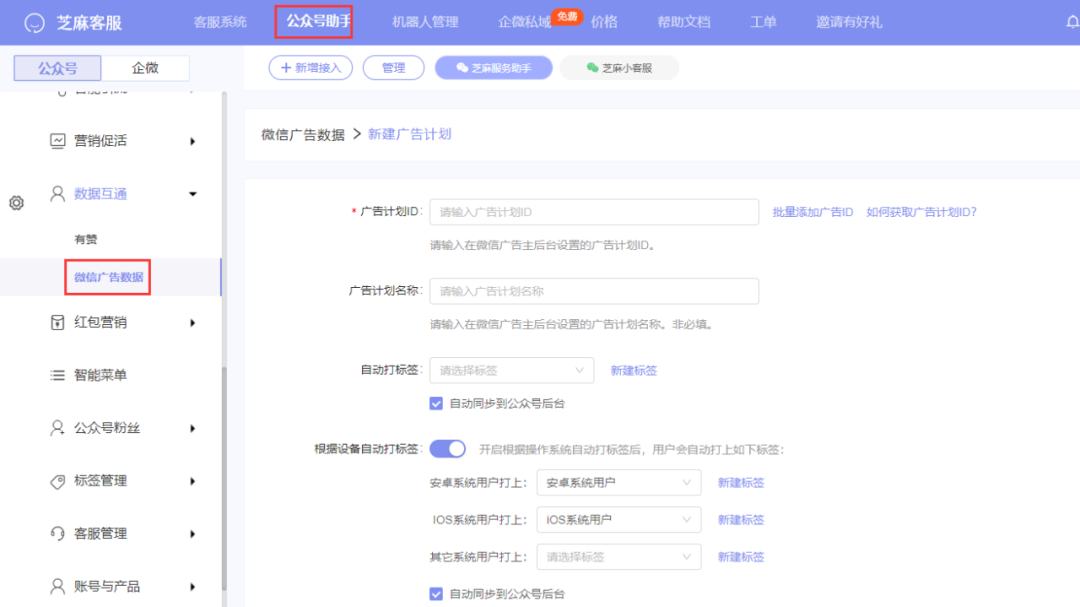Open the 自动打标签 请选择标签 dropdown

(511, 370)
